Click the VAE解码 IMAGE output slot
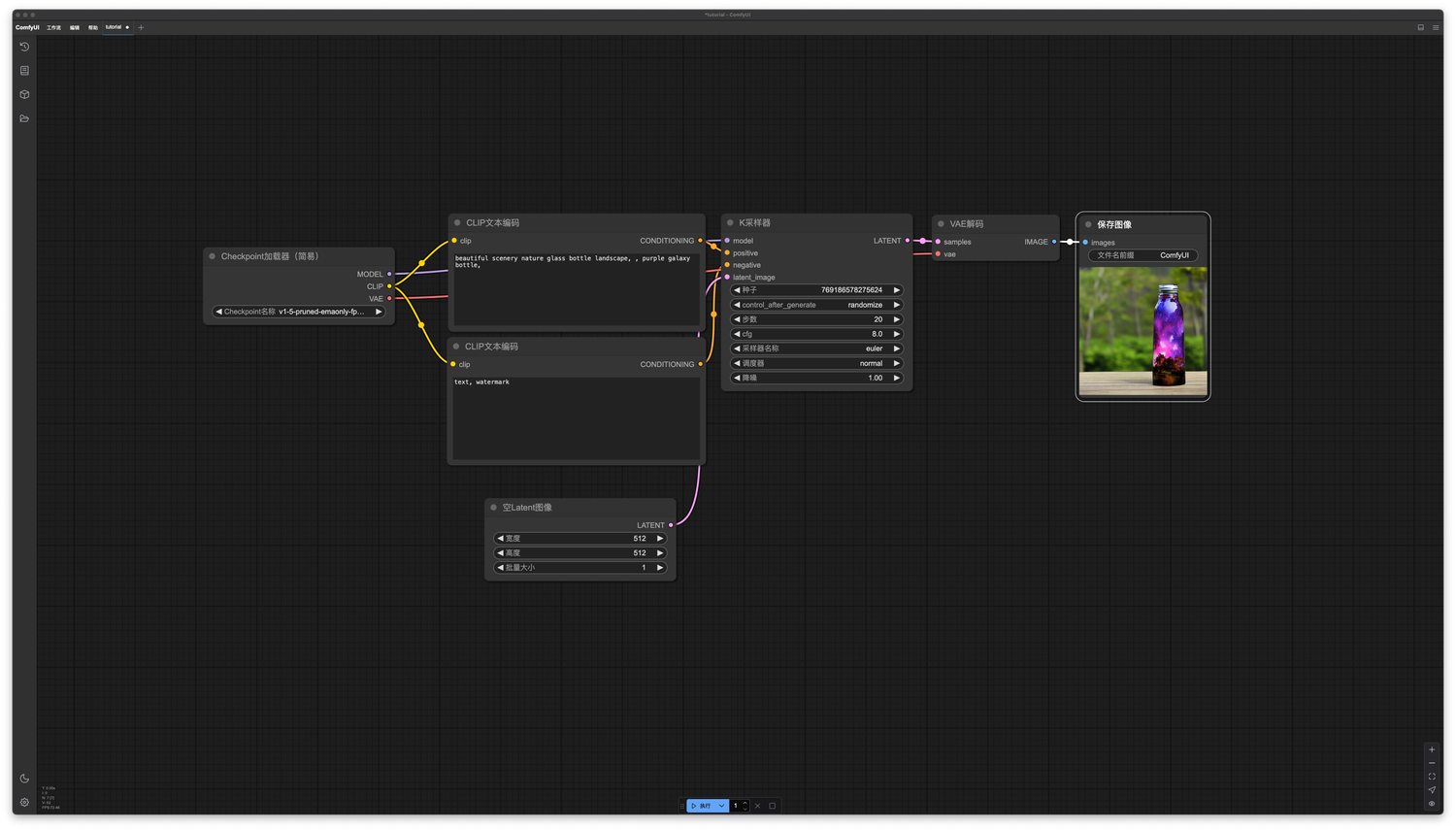The height and width of the screenshot is (830, 1456). 1054,242
